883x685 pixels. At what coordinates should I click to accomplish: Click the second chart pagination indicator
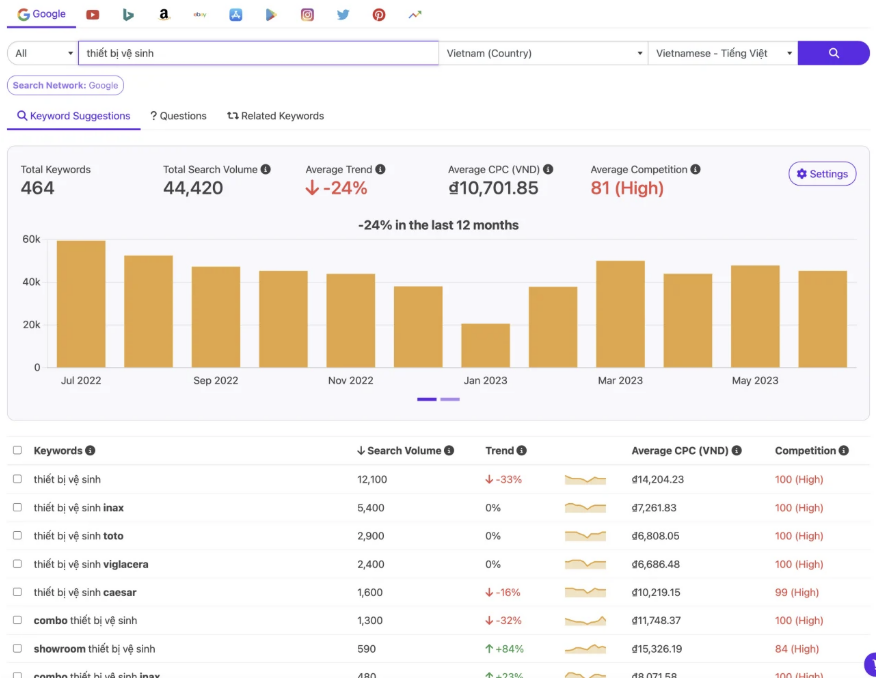coord(450,399)
